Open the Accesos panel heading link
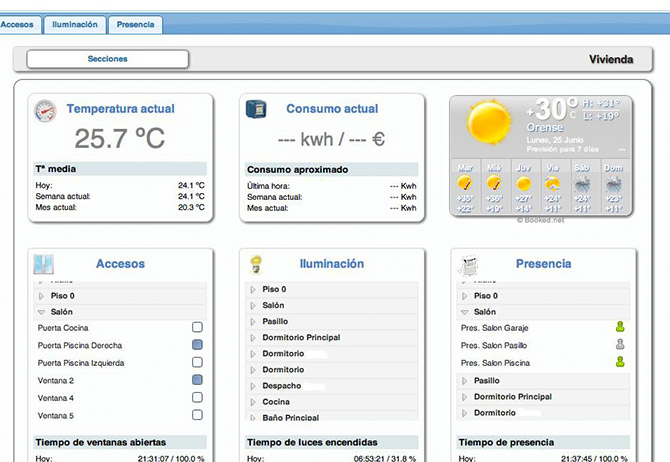This screenshot has height=462, width=670. coord(120,264)
